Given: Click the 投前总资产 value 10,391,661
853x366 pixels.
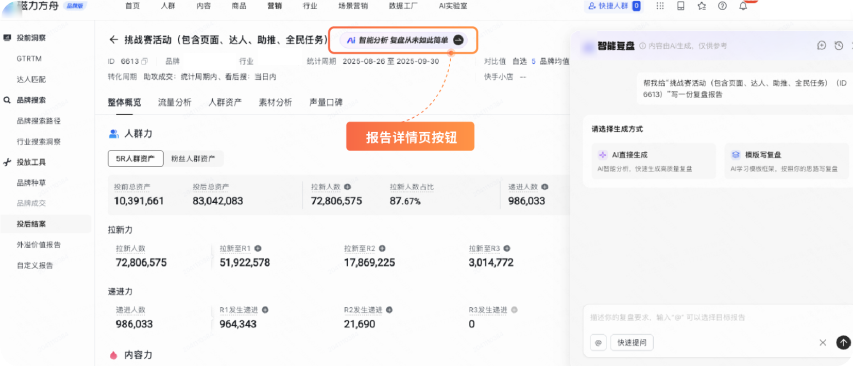Looking at the screenshot, I should click(139, 201).
